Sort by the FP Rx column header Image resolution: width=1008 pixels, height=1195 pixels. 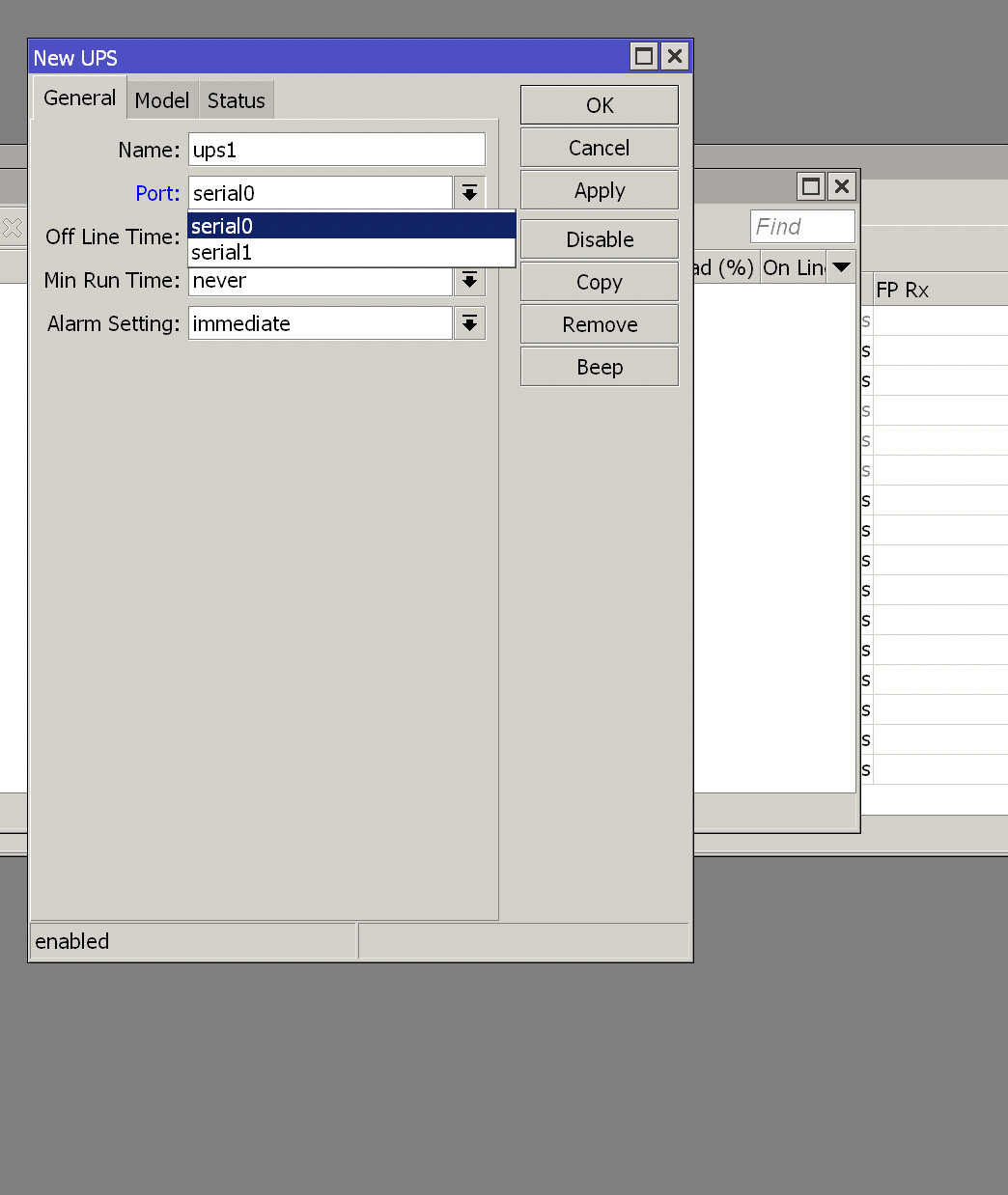coord(903,288)
